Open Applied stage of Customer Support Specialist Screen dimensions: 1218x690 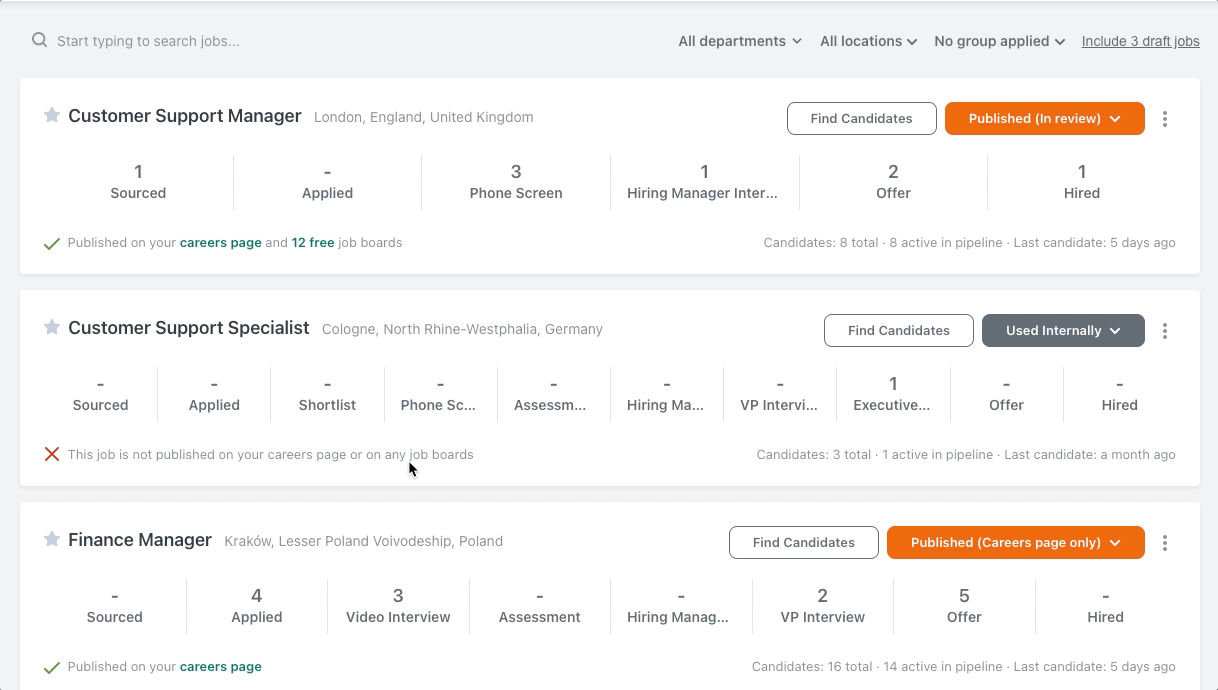(x=214, y=394)
